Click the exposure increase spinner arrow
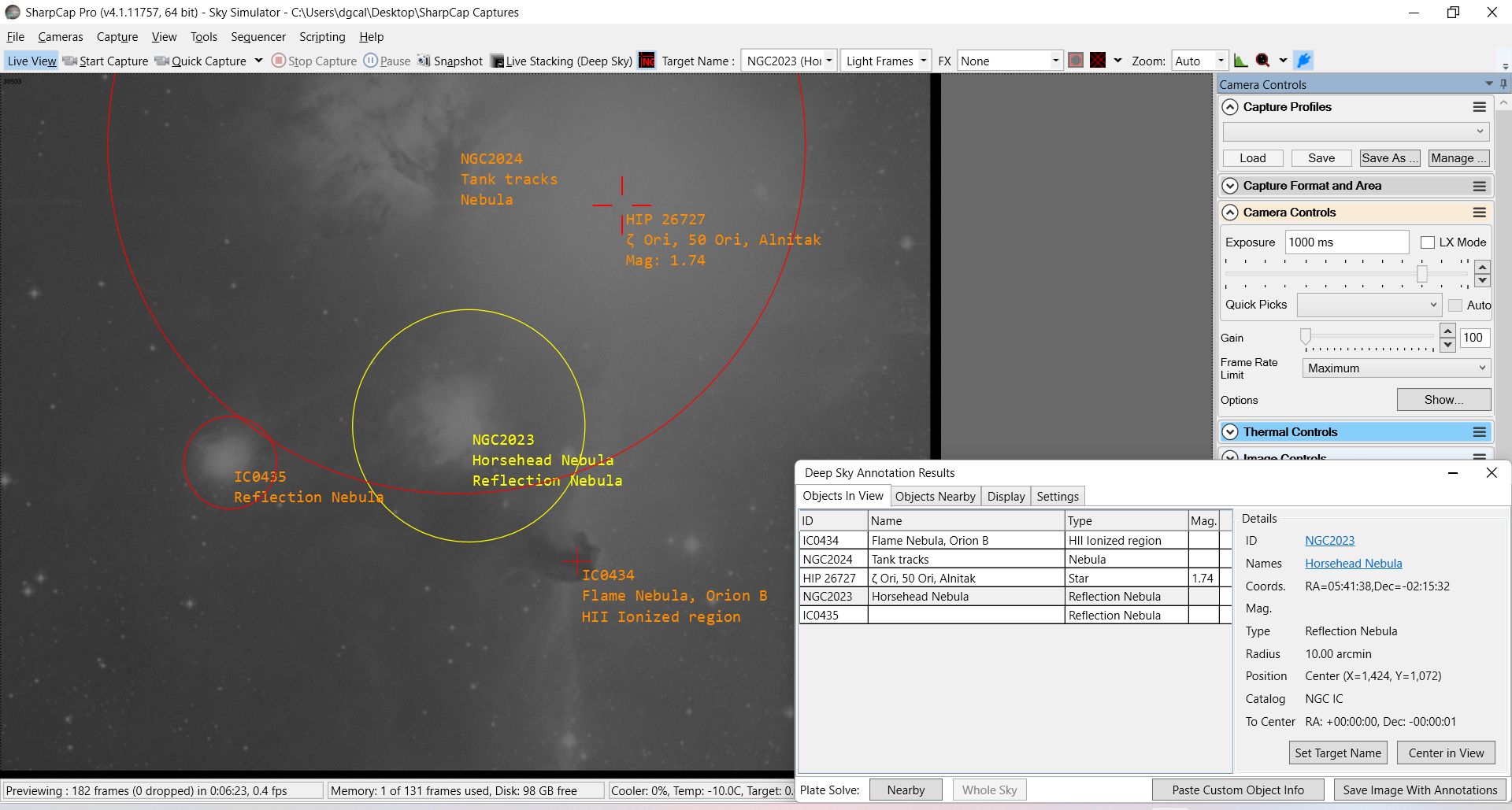The image size is (1512, 810). point(1482,267)
